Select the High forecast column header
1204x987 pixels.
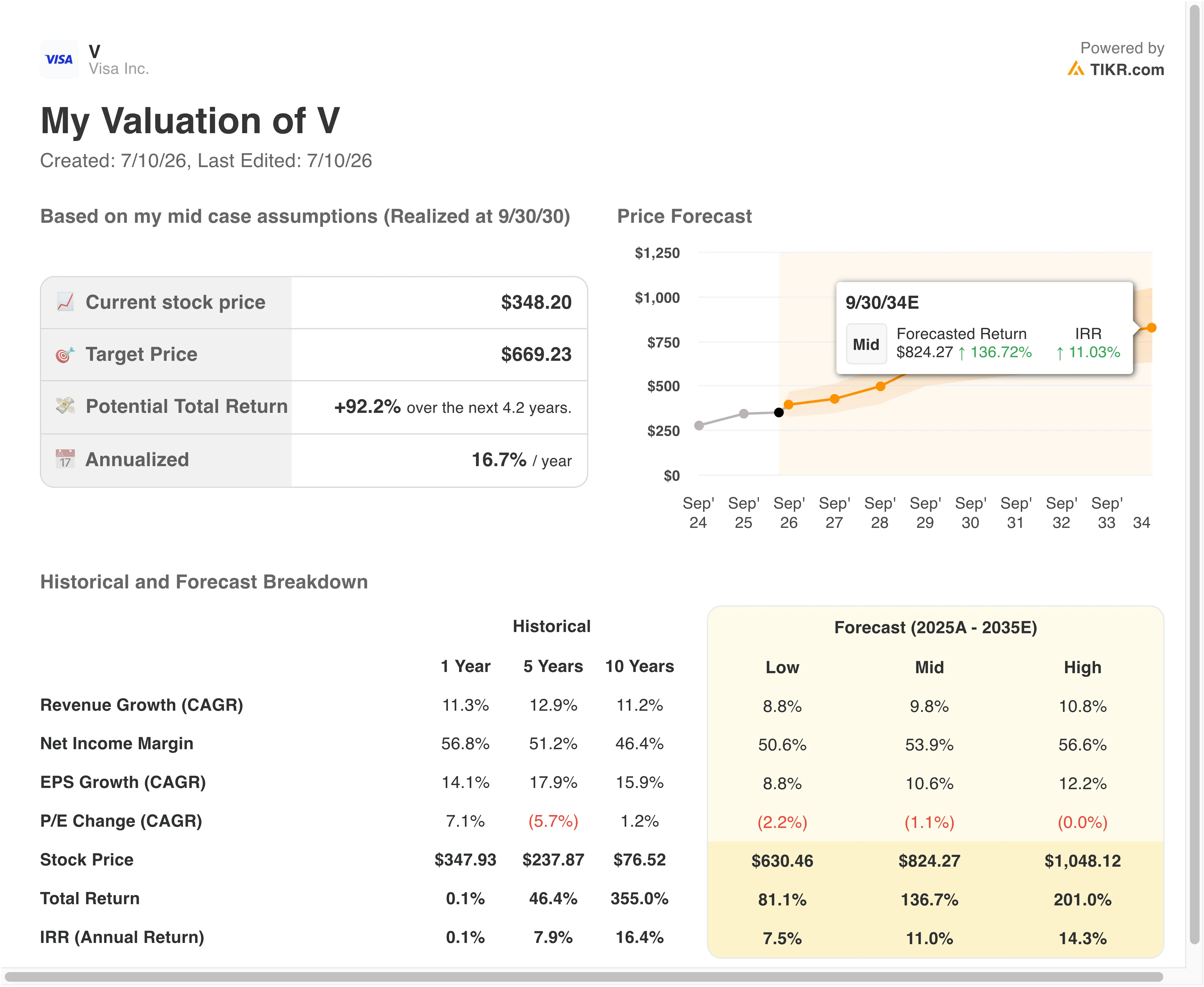tap(1082, 667)
